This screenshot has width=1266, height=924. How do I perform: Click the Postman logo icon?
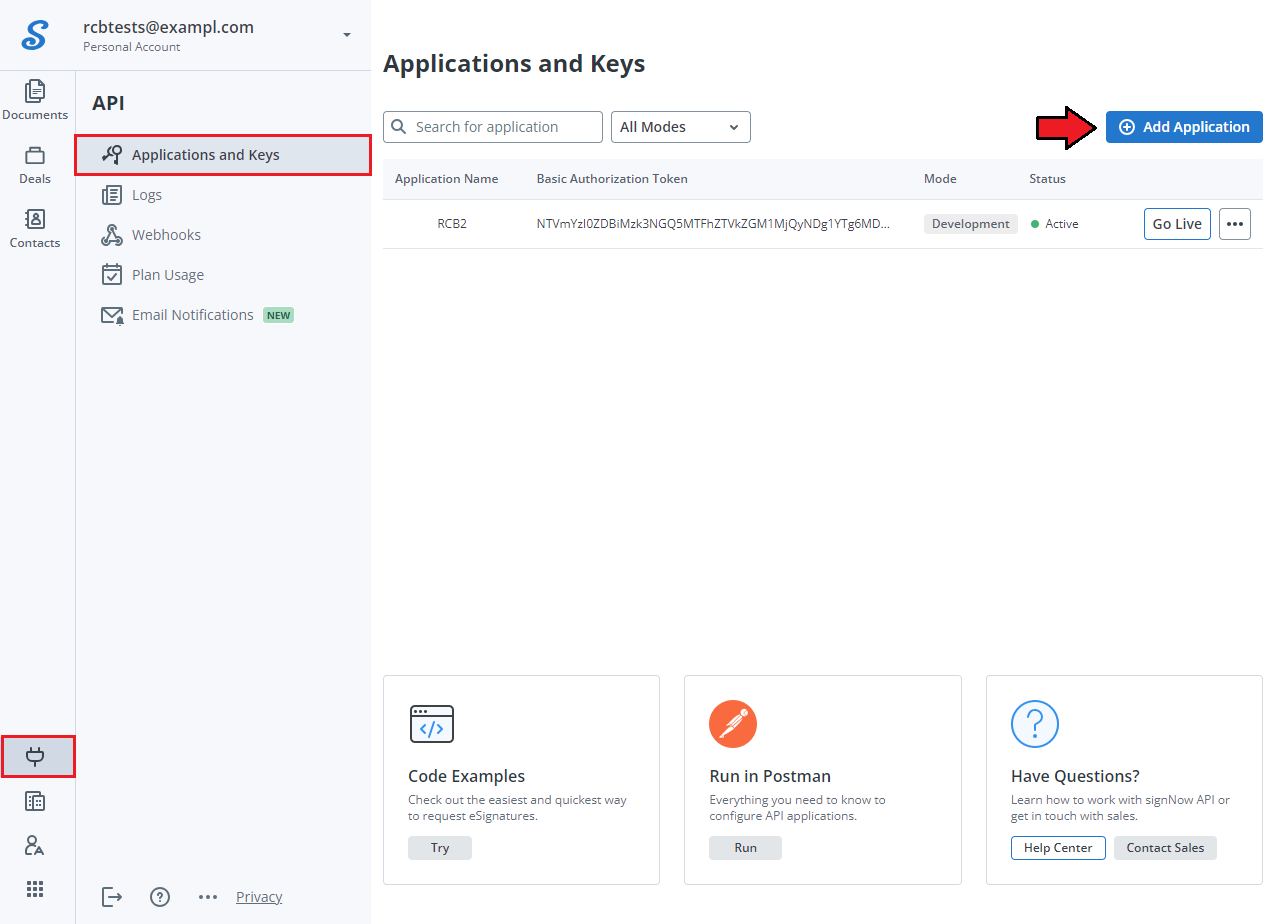coord(733,724)
